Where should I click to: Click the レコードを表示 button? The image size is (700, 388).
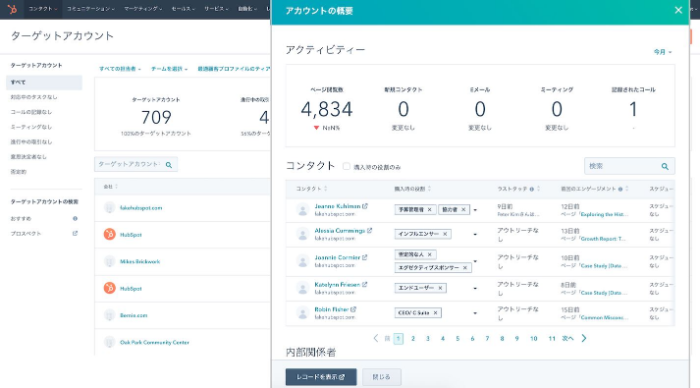321,377
